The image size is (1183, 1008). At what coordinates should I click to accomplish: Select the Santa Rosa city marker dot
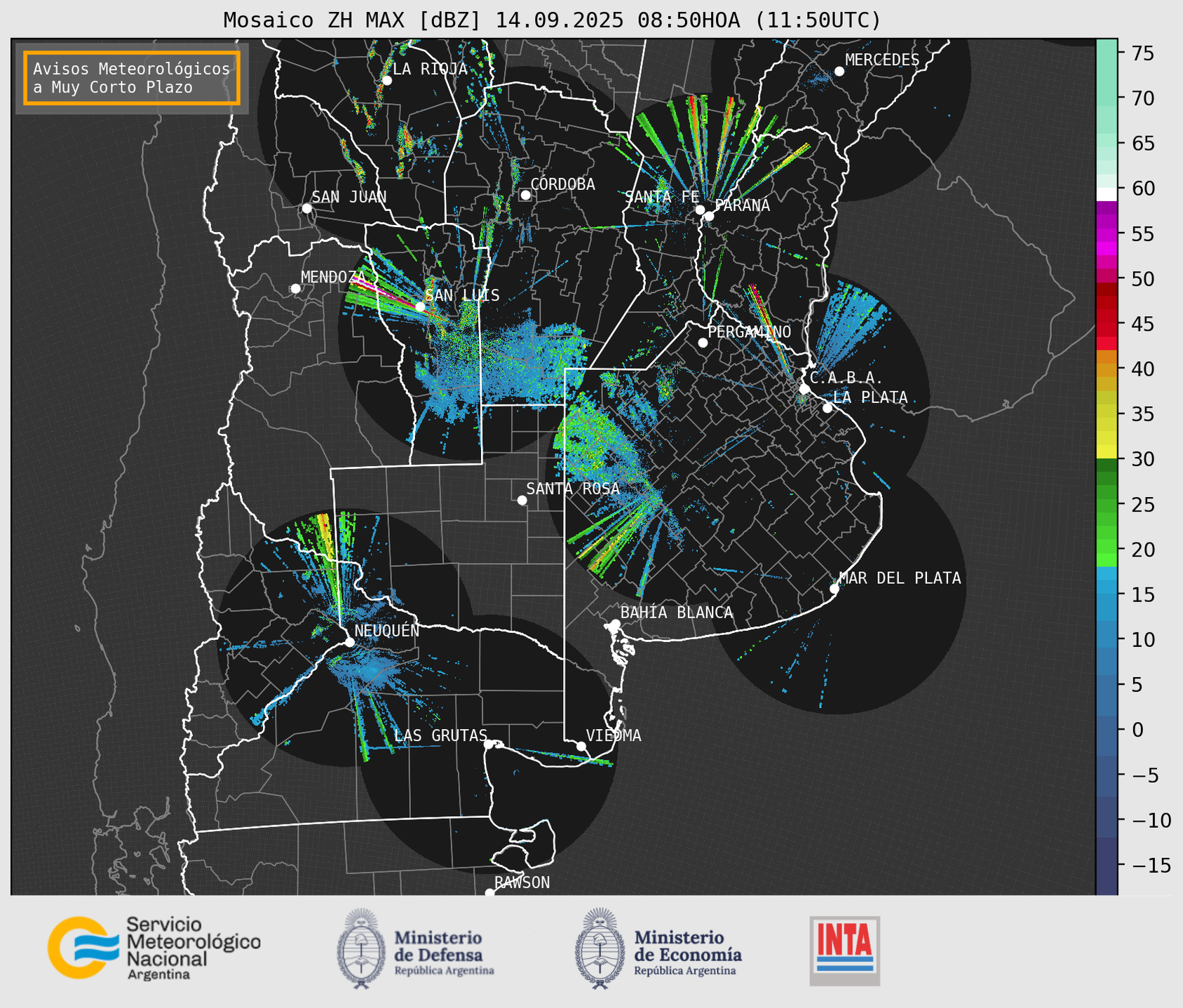(522, 500)
